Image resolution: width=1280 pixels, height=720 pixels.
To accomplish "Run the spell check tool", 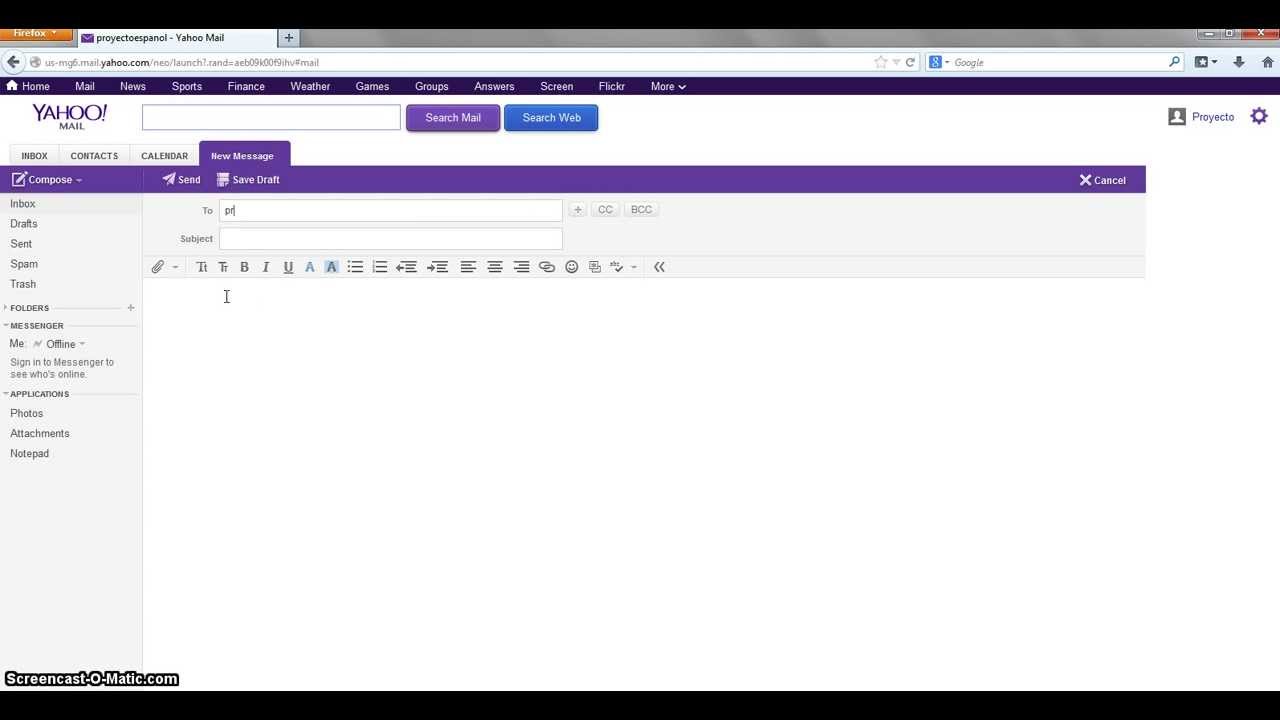I will (617, 267).
